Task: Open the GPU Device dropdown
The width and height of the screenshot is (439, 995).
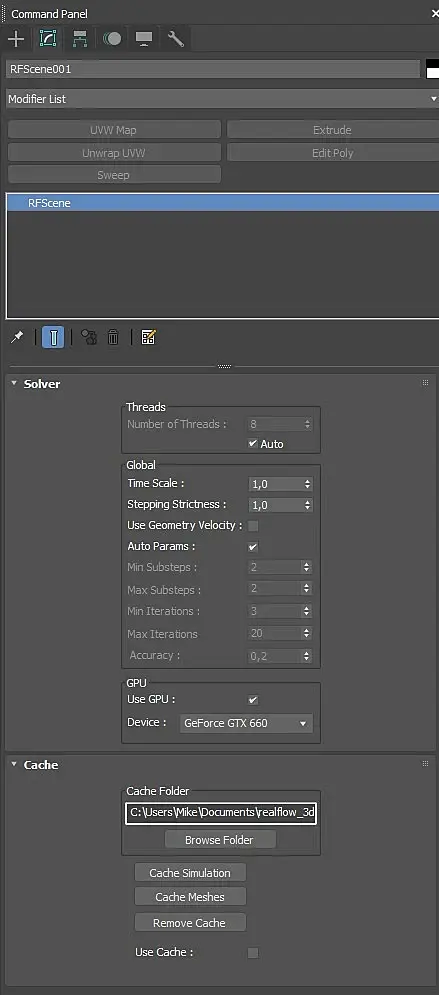Action: click(x=246, y=723)
